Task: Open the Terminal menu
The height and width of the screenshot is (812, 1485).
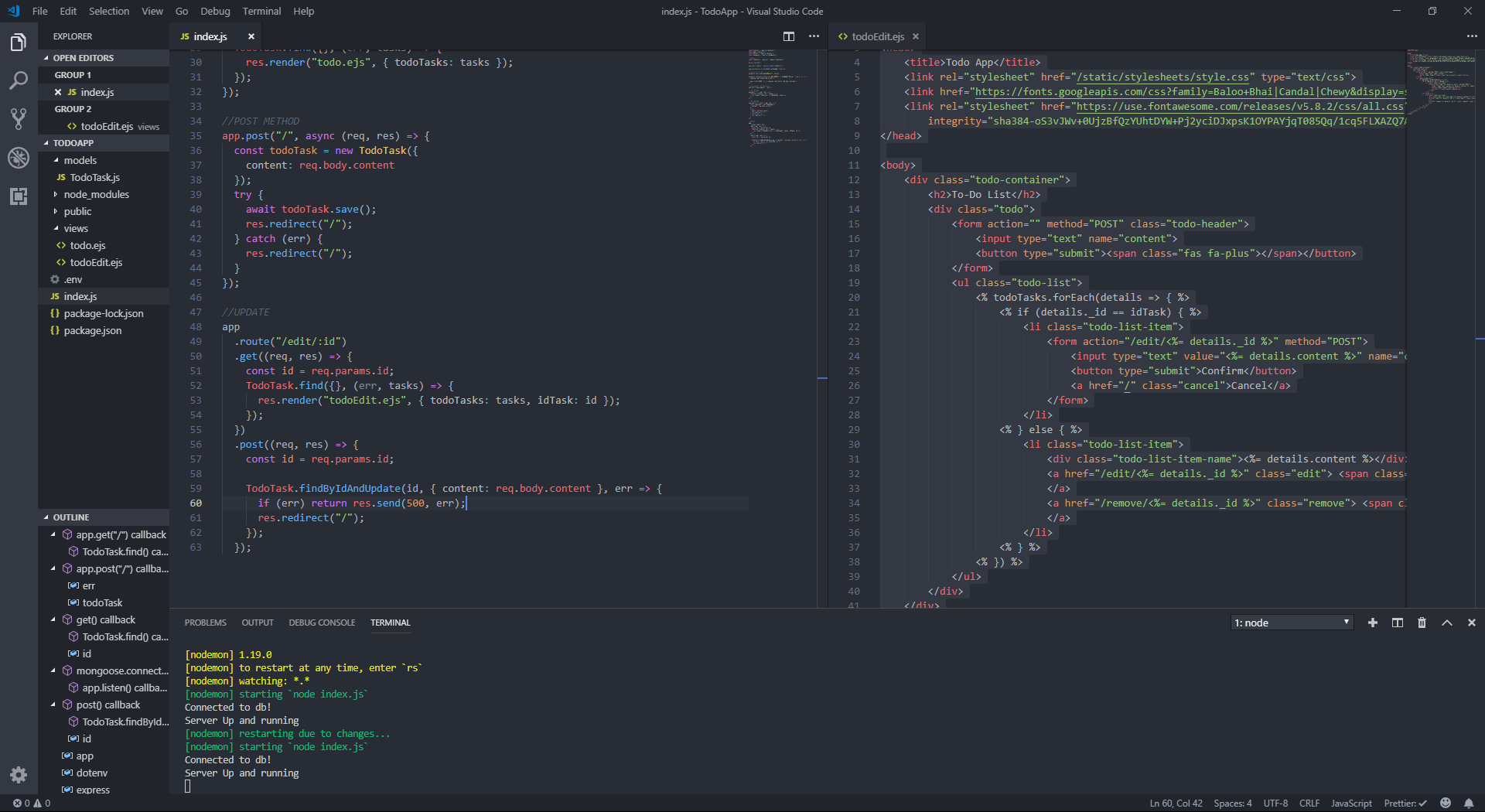Action: 261,11
